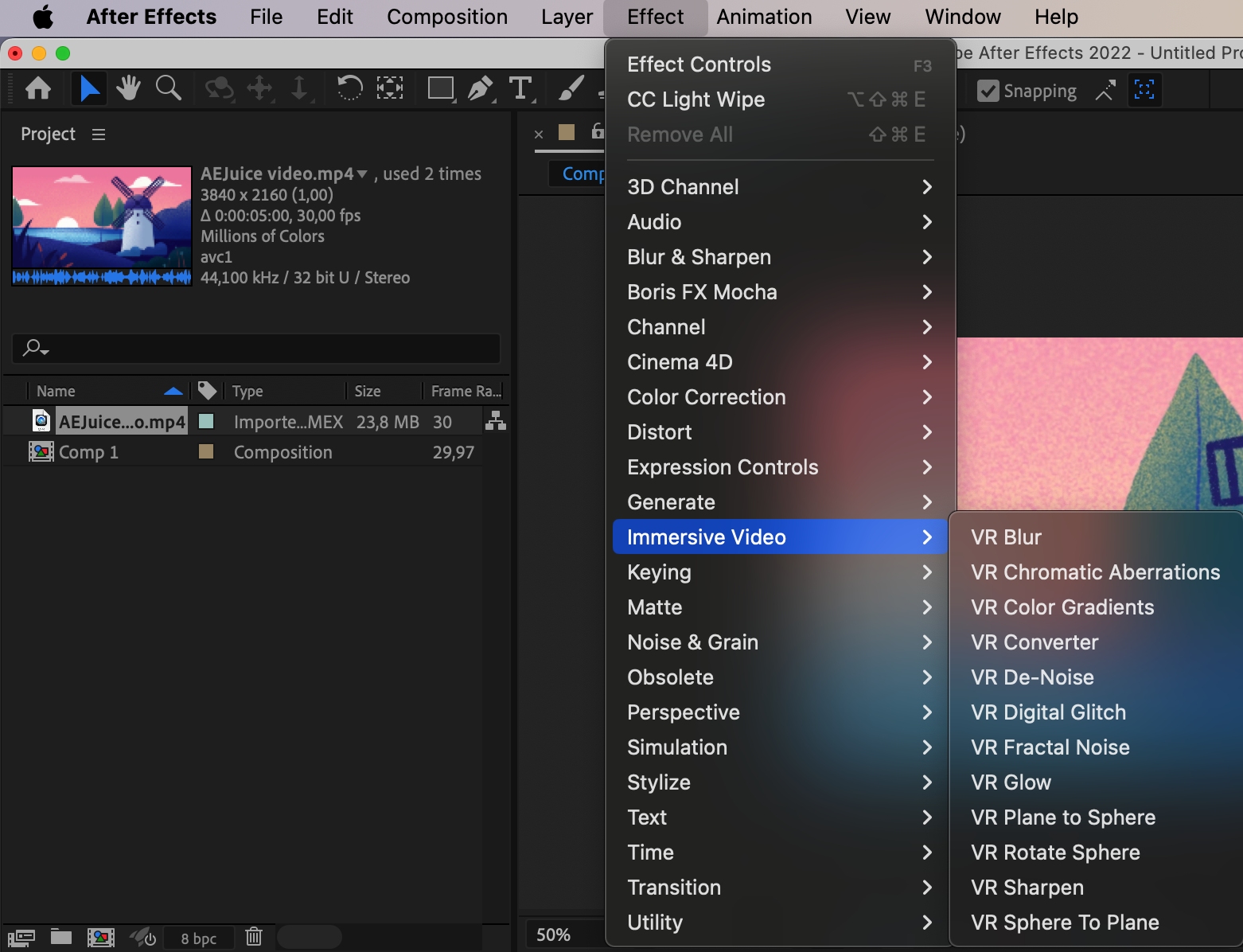Expand the Blur & Sharpen submenu
This screenshot has width=1243, height=952.
click(x=780, y=257)
